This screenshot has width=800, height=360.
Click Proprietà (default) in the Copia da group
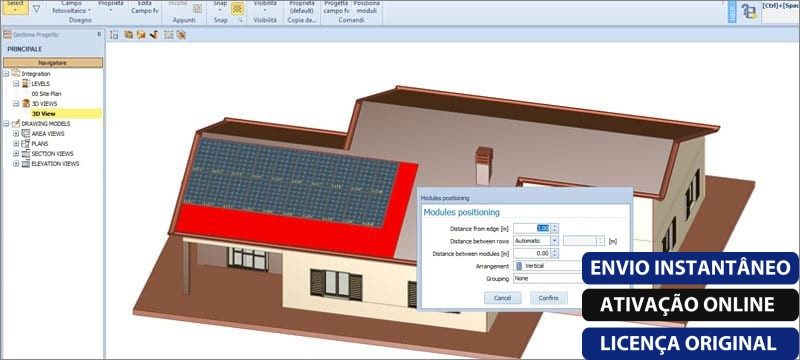tap(302, 7)
